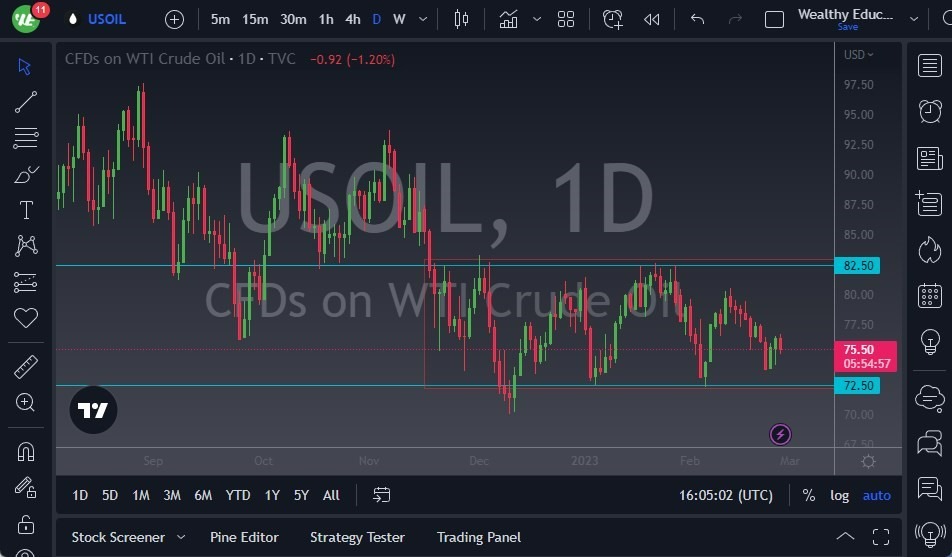Click the fullscreen rectangle icon
This screenshot has width=952, height=557.
click(774, 19)
